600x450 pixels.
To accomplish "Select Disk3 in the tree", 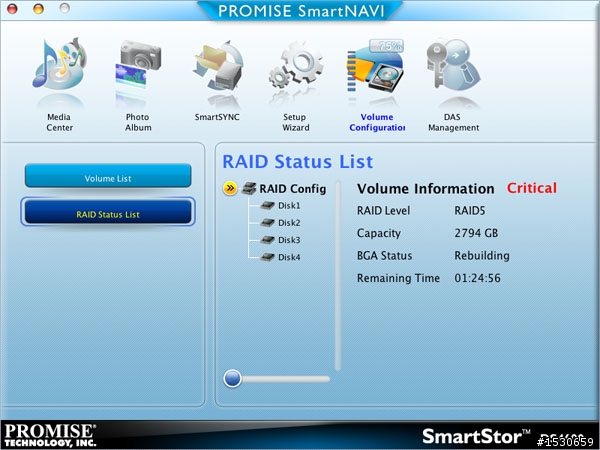I will coord(289,240).
